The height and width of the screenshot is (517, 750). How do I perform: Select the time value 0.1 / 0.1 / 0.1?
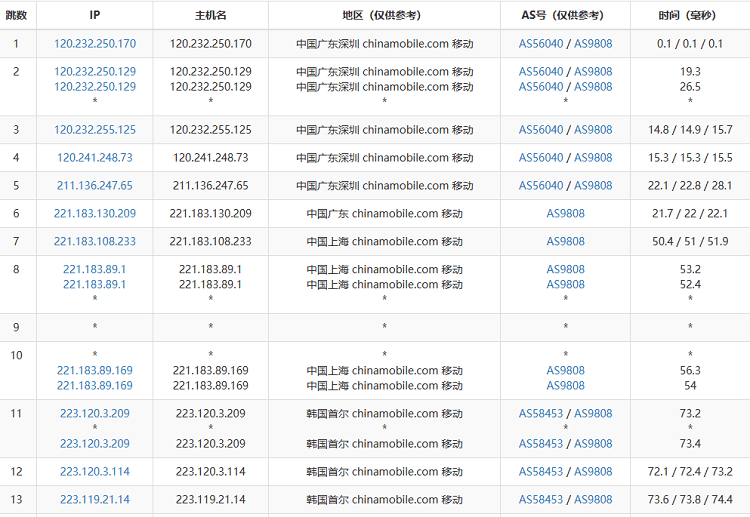click(690, 44)
